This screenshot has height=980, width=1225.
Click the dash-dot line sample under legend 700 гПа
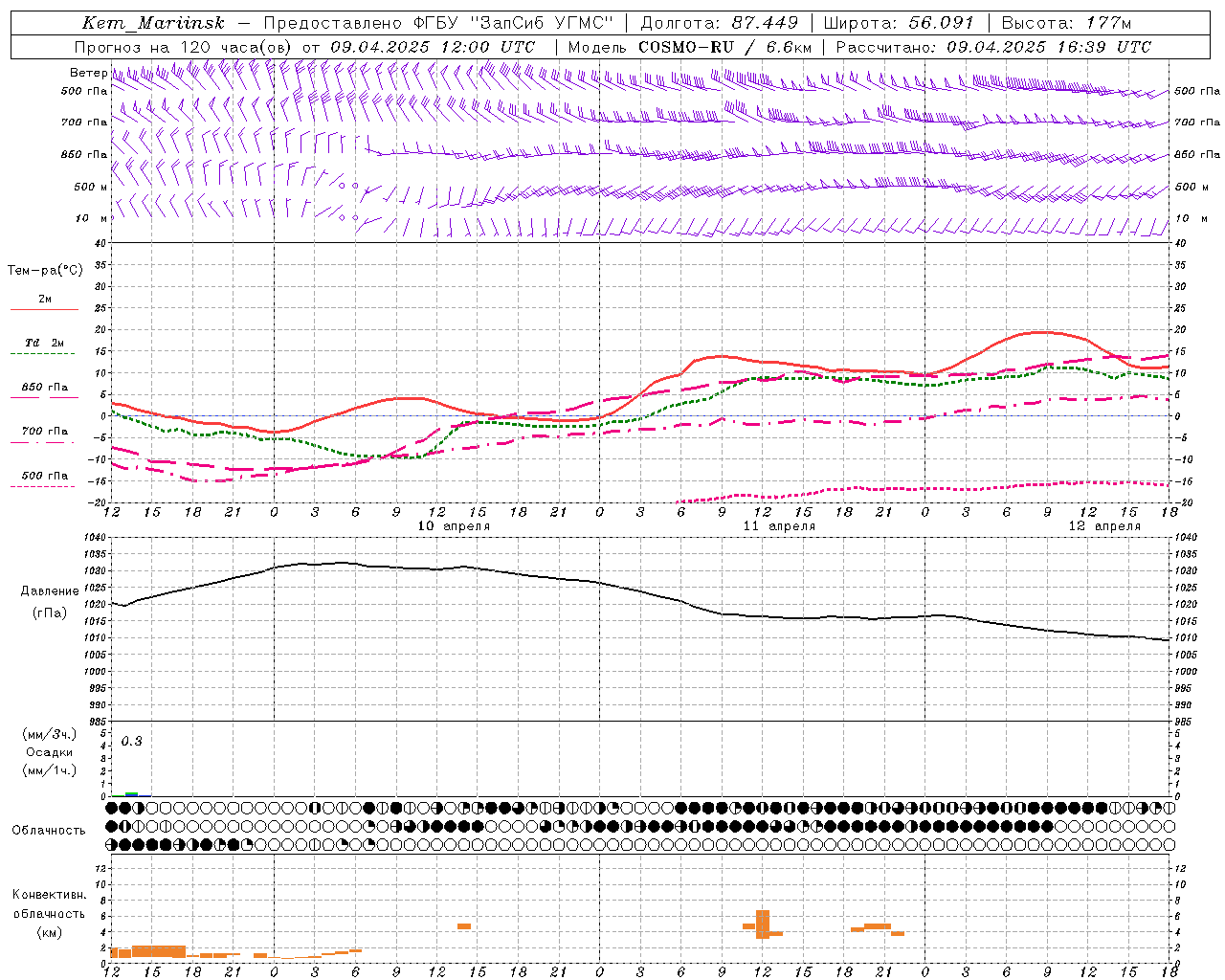pyautogui.click(x=42, y=442)
